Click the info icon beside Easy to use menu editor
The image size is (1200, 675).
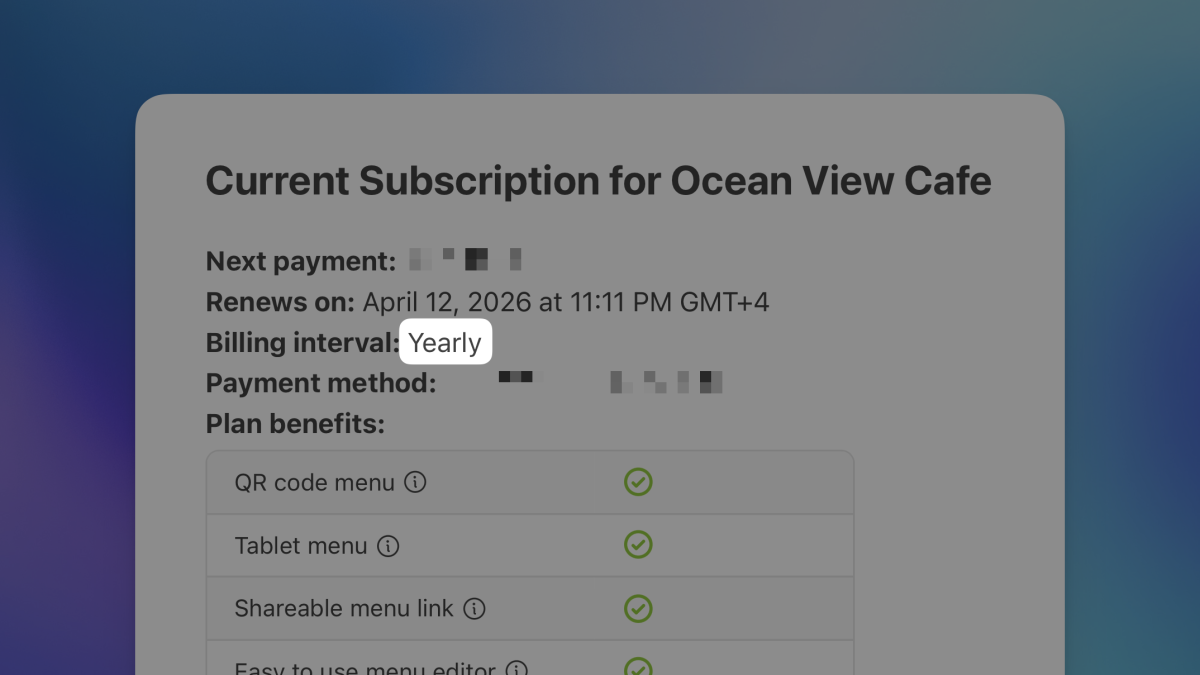(x=516, y=670)
